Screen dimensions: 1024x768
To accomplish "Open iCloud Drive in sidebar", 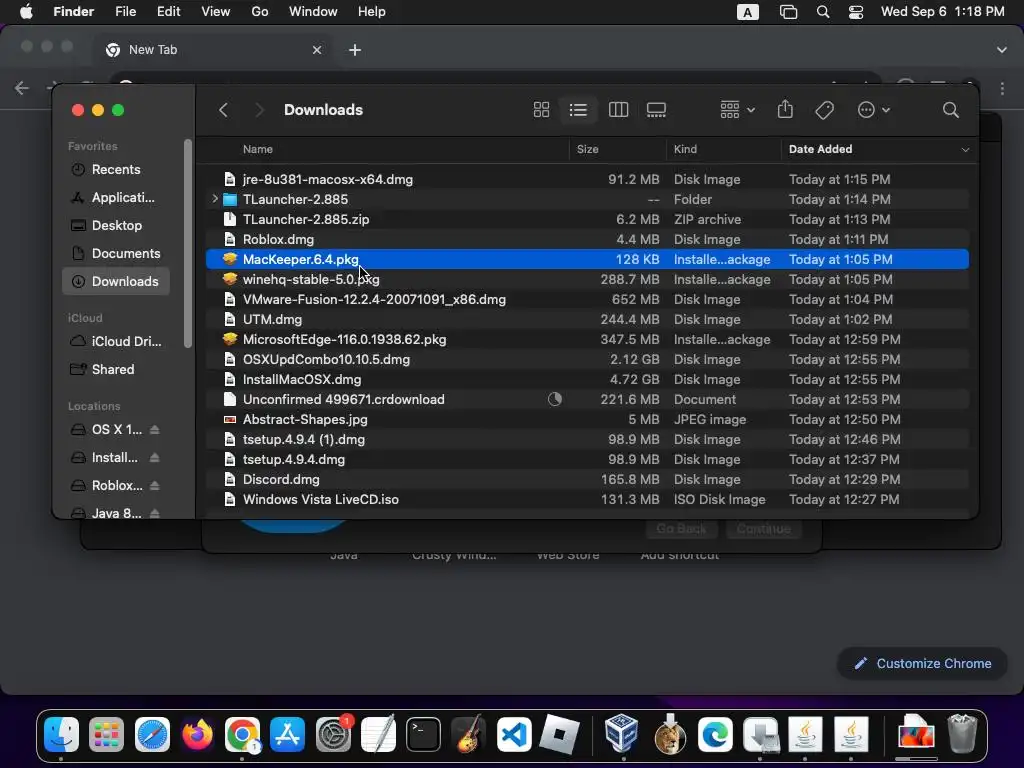I will (116, 342).
